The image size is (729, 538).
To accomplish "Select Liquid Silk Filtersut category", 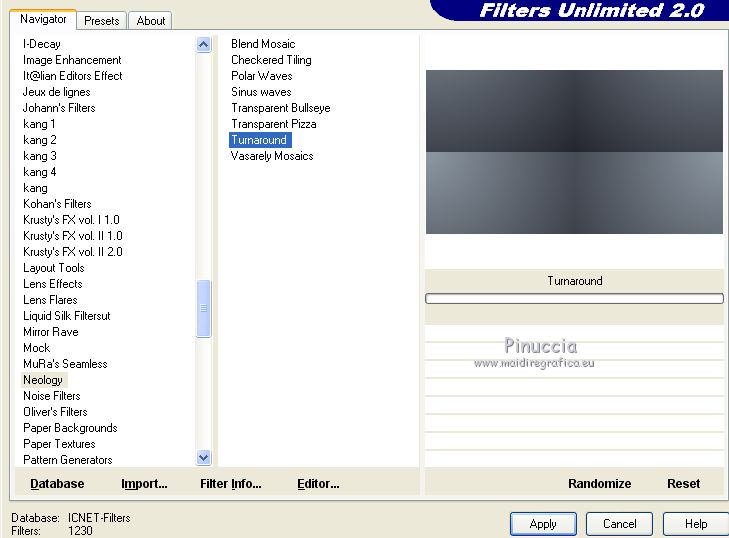I will (66, 316).
